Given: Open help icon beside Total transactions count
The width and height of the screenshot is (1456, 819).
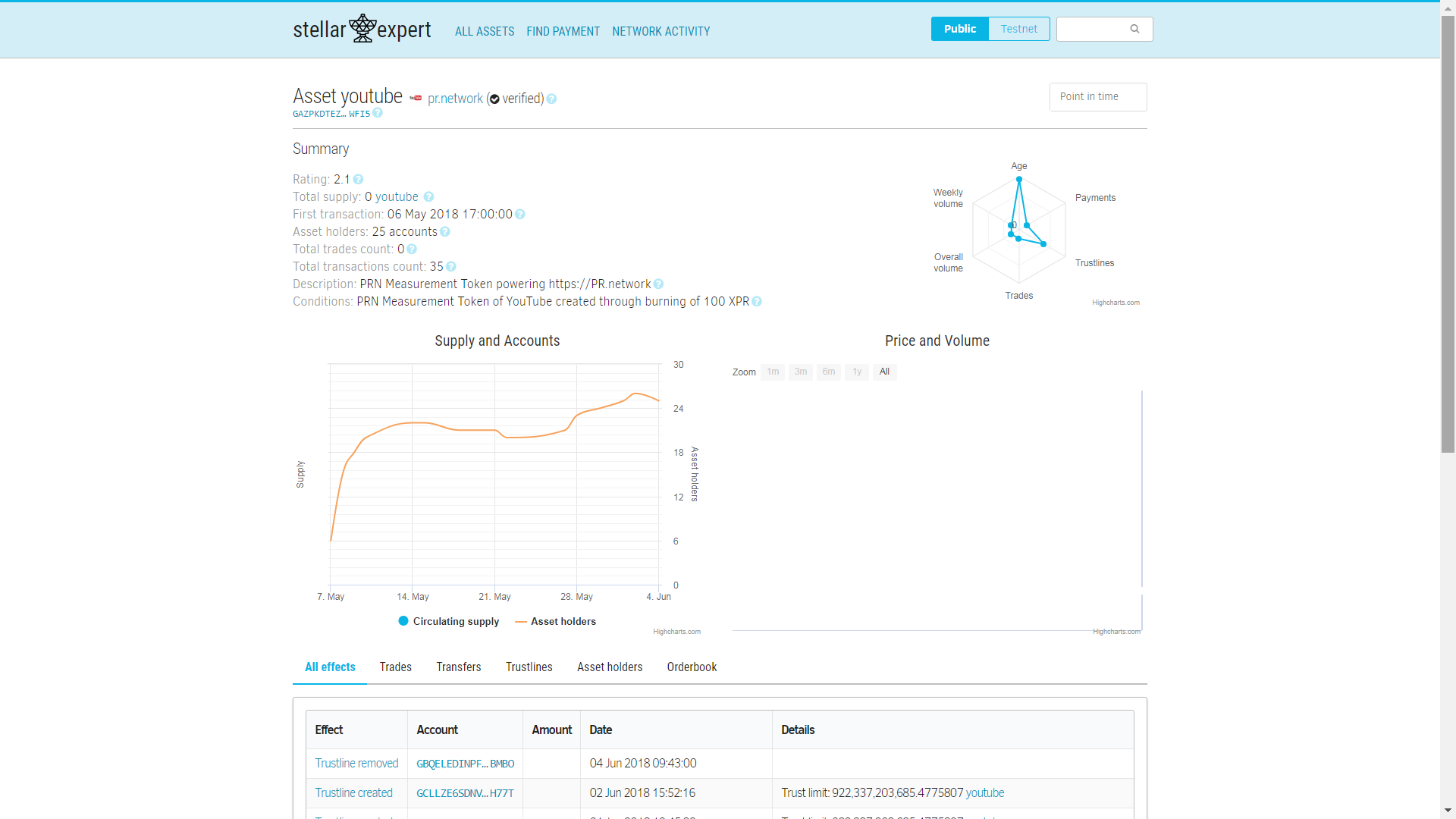Looking at the screenshot, I should click(x=451, y=267).
